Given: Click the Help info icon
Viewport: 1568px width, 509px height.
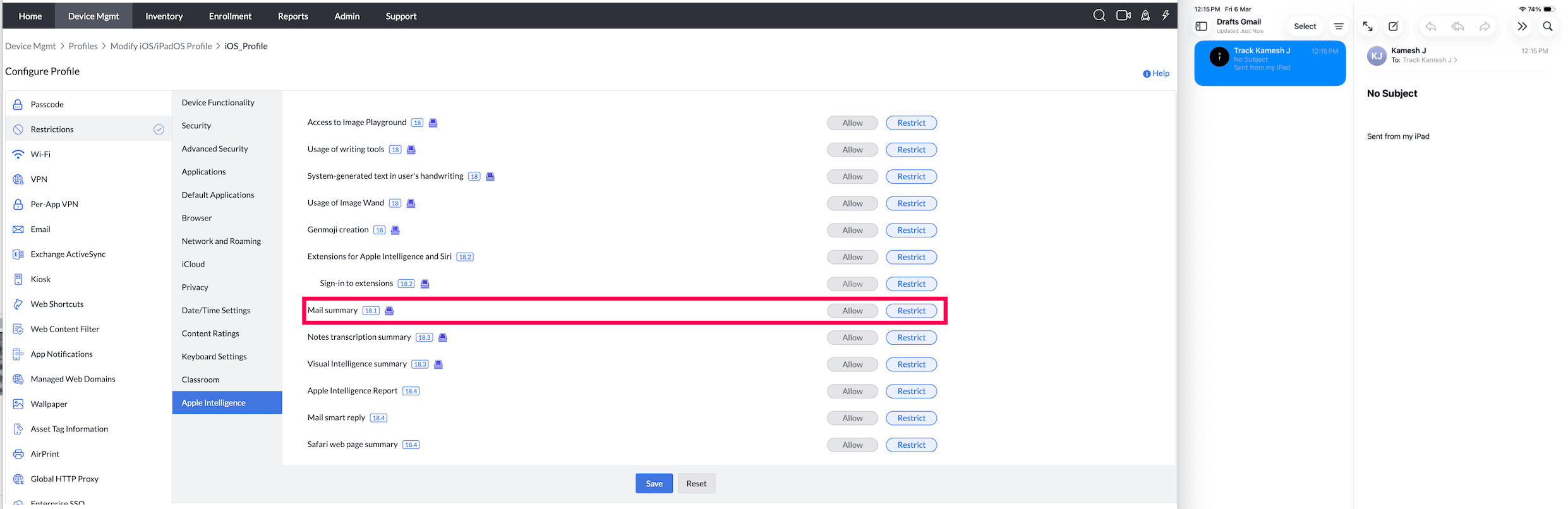Looking at the screenshot, I should pos(1147,74).
